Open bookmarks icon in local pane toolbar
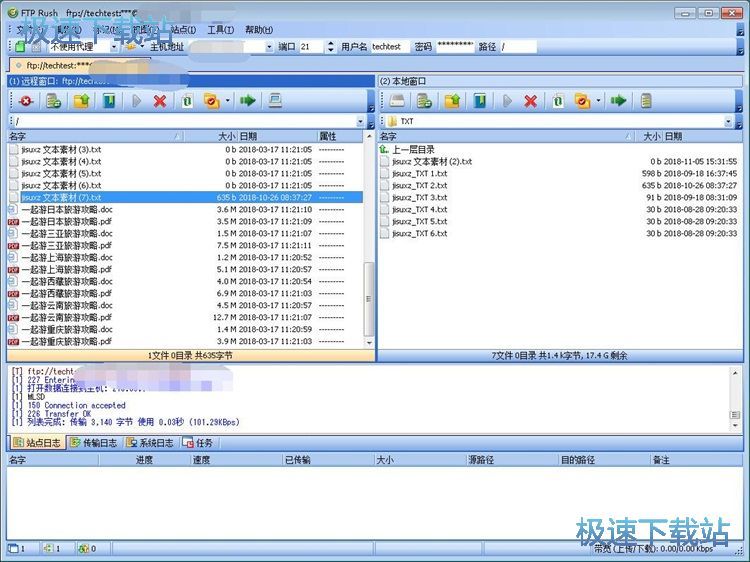 (480, 101)
